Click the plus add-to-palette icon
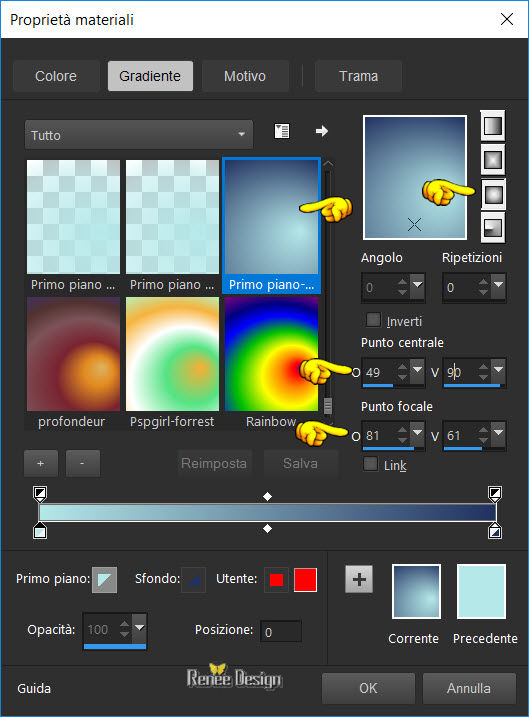Screen dimensions: 529x717 tap(359, 579)
